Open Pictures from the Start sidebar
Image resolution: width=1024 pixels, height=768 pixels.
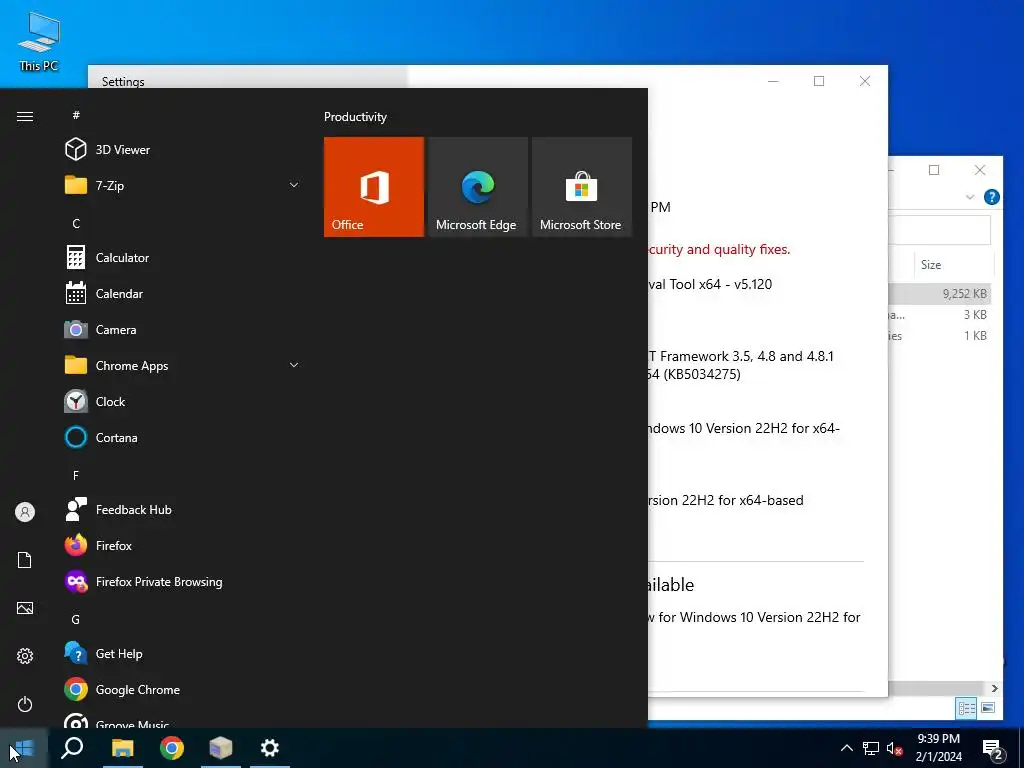pyautogui.click(x=25, y=608)
